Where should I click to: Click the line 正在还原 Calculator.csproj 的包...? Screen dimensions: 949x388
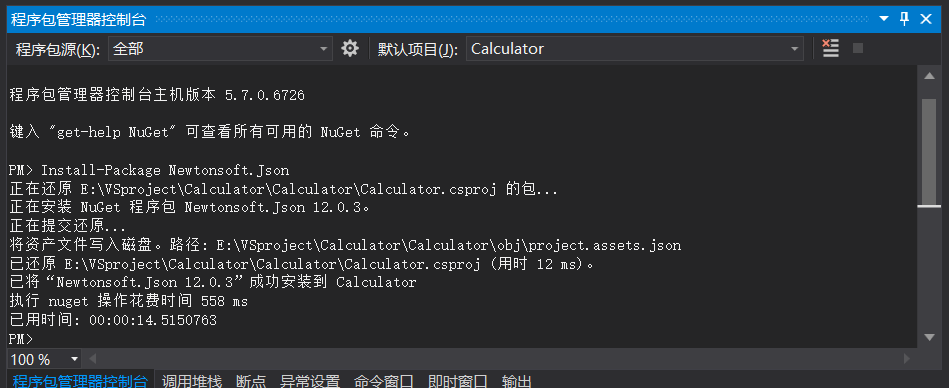(x=283, y=189)
